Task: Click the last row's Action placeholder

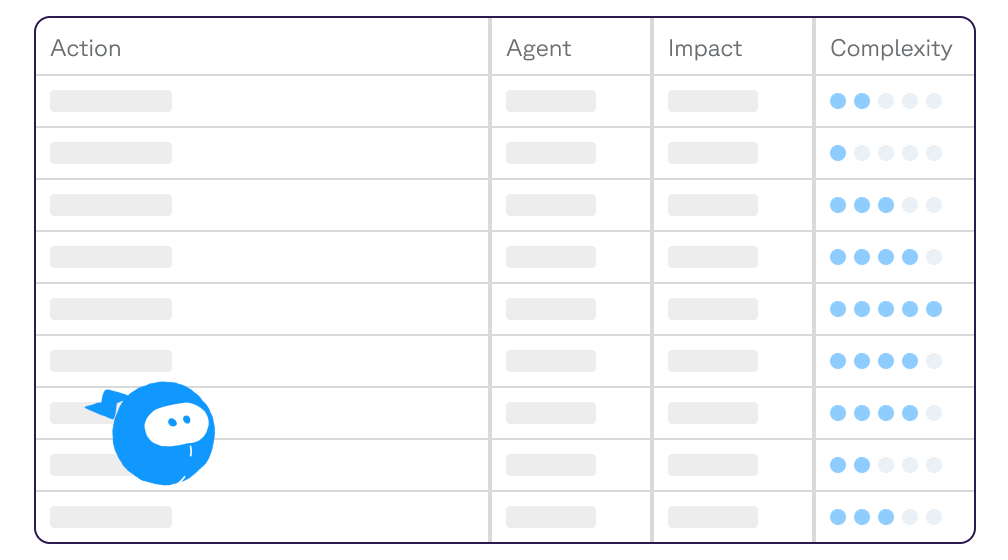Action: 111,517
